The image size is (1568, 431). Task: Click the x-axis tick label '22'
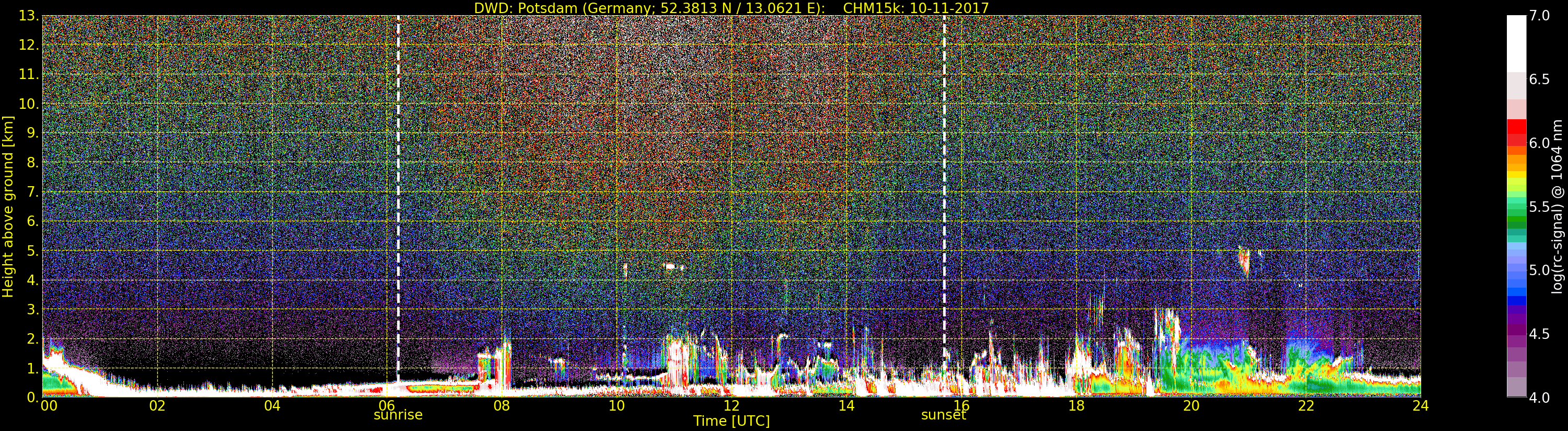point(1306,405)
